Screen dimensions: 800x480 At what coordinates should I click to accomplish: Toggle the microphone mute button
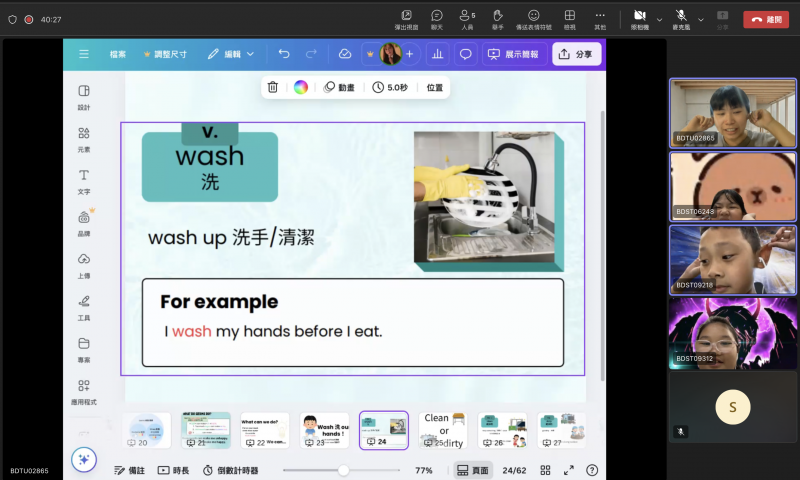(681, 19)
